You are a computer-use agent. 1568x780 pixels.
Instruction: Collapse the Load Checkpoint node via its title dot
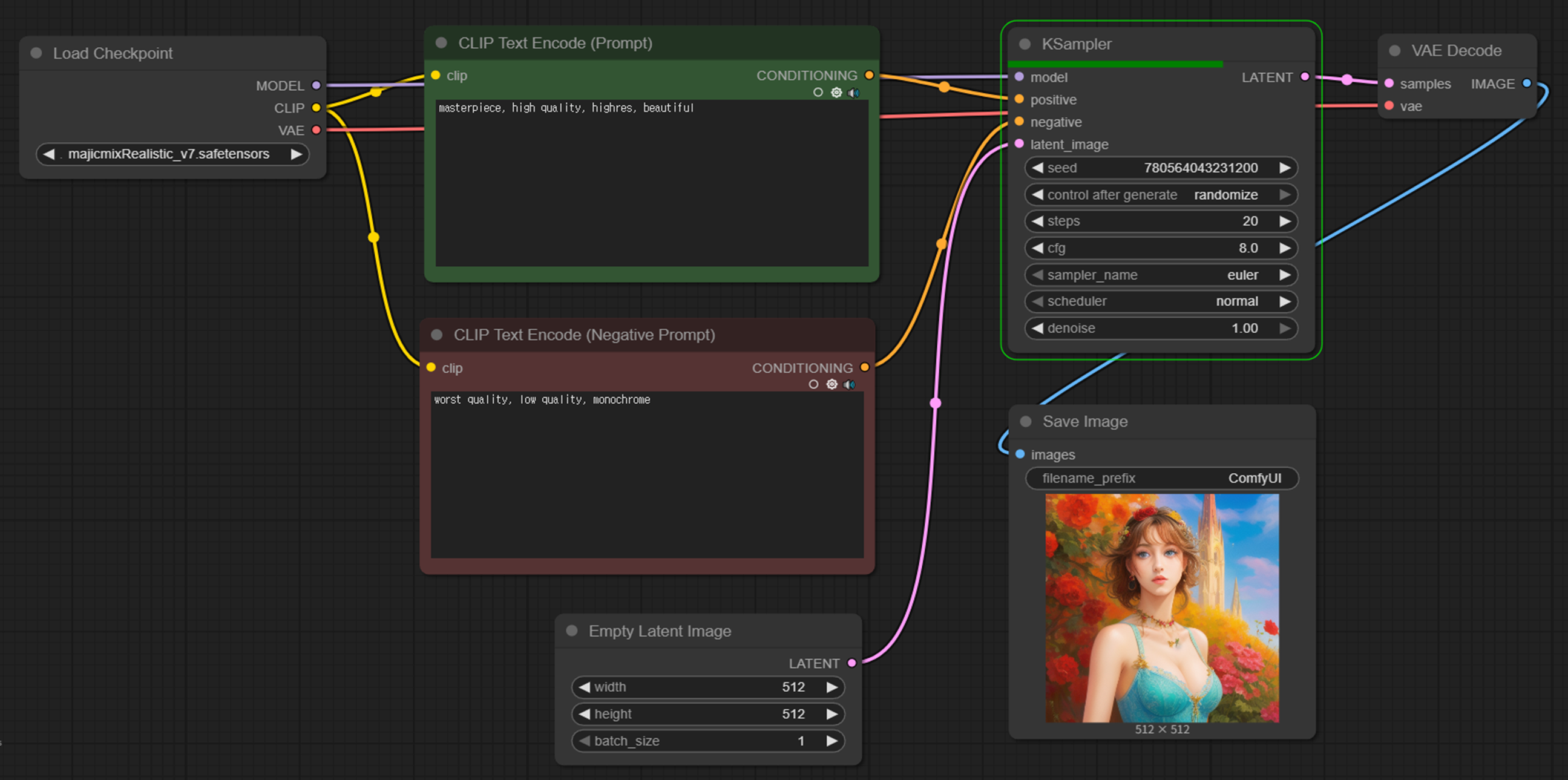point(36,53)
